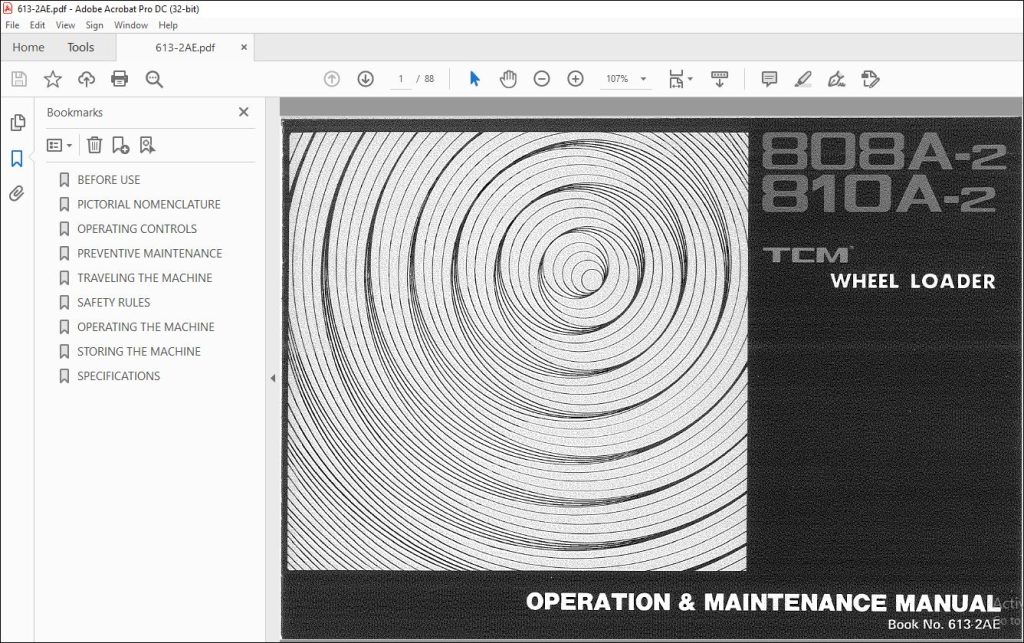Viewport: 1024px width, 643px height.
Task: Find current bookmark icon
Action: [148, 145]
